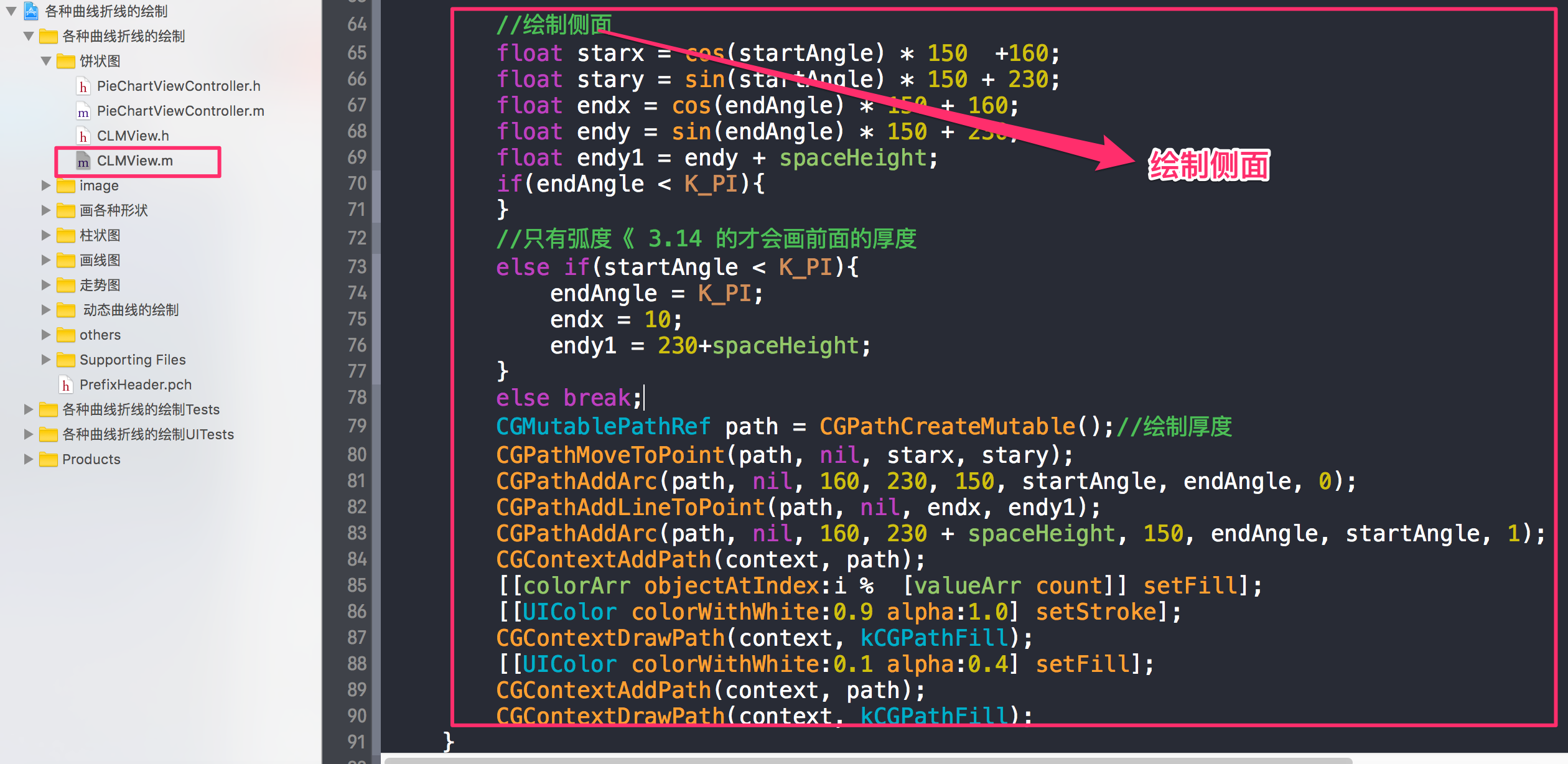The height and width of the screenshot is (764, 1568).
Task: Expand the 各种曲线折线的绘制UITests group
Action: pyautogui.click(x=29, y=434)
